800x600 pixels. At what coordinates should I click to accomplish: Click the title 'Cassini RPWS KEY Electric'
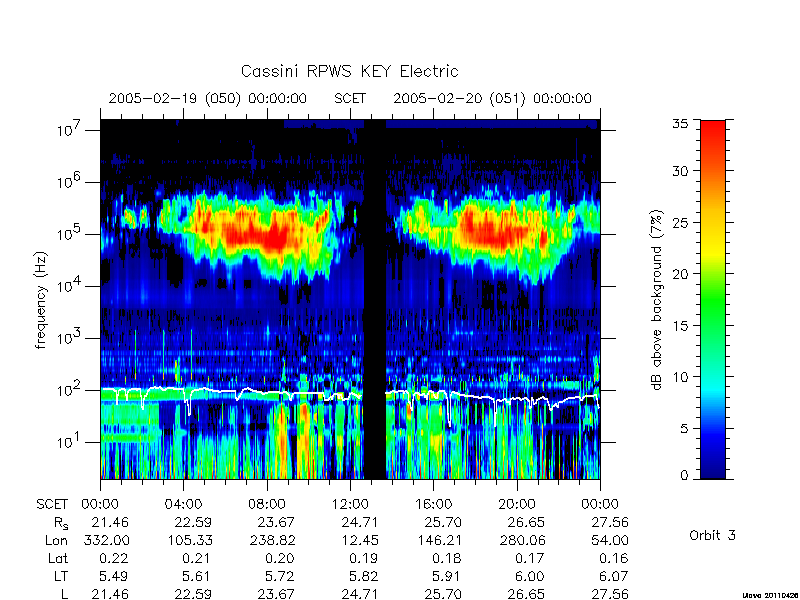coord(349,71)
